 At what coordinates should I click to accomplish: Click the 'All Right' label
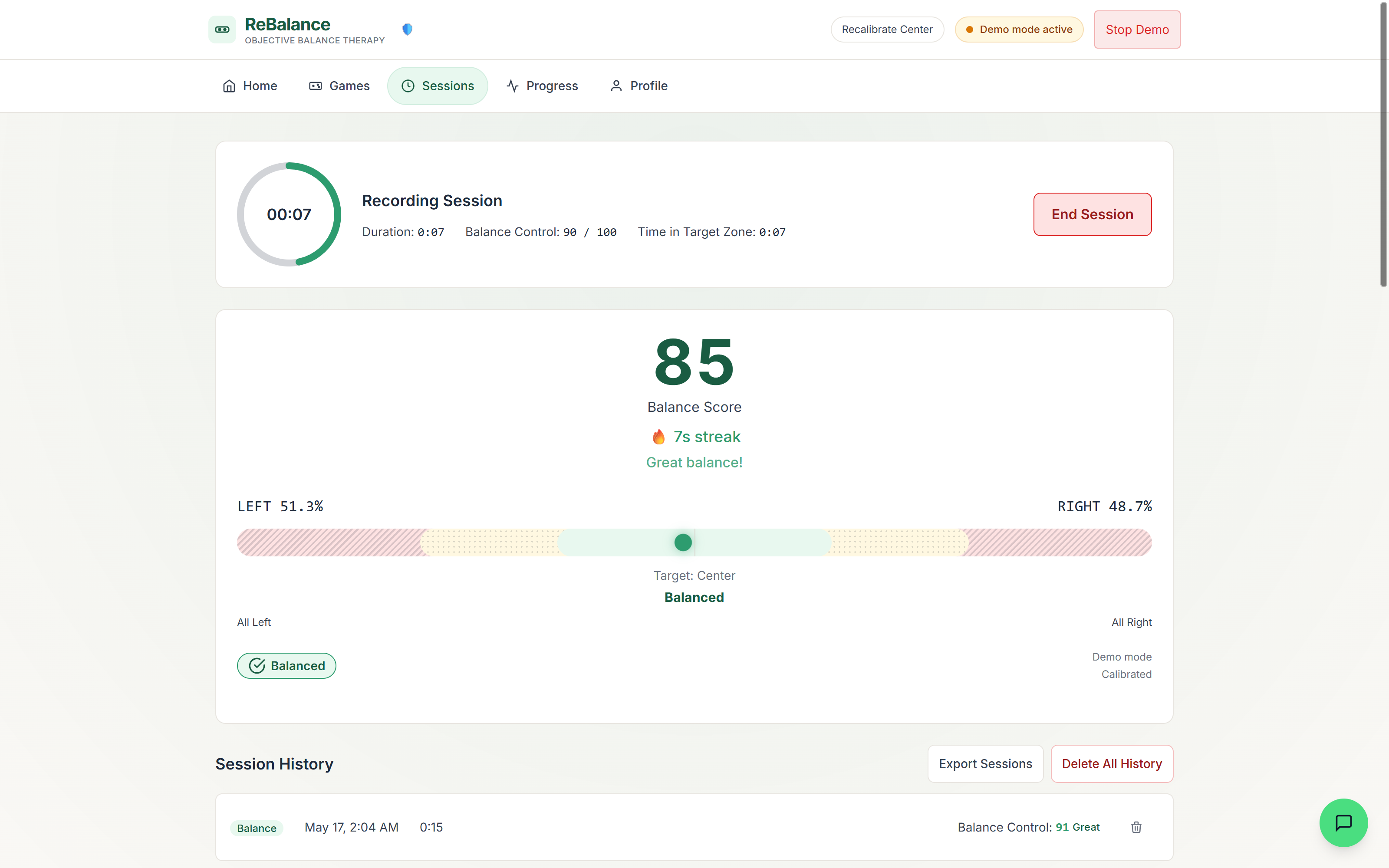point(1131,622)
